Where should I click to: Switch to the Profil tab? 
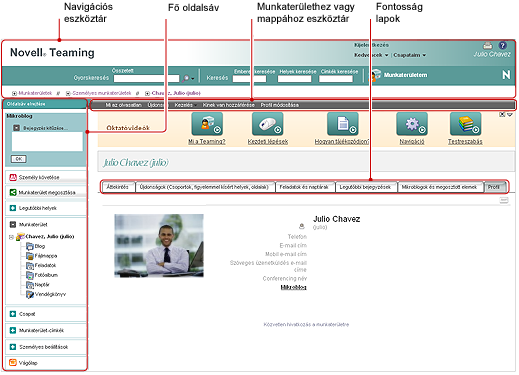tap(495, 187)
